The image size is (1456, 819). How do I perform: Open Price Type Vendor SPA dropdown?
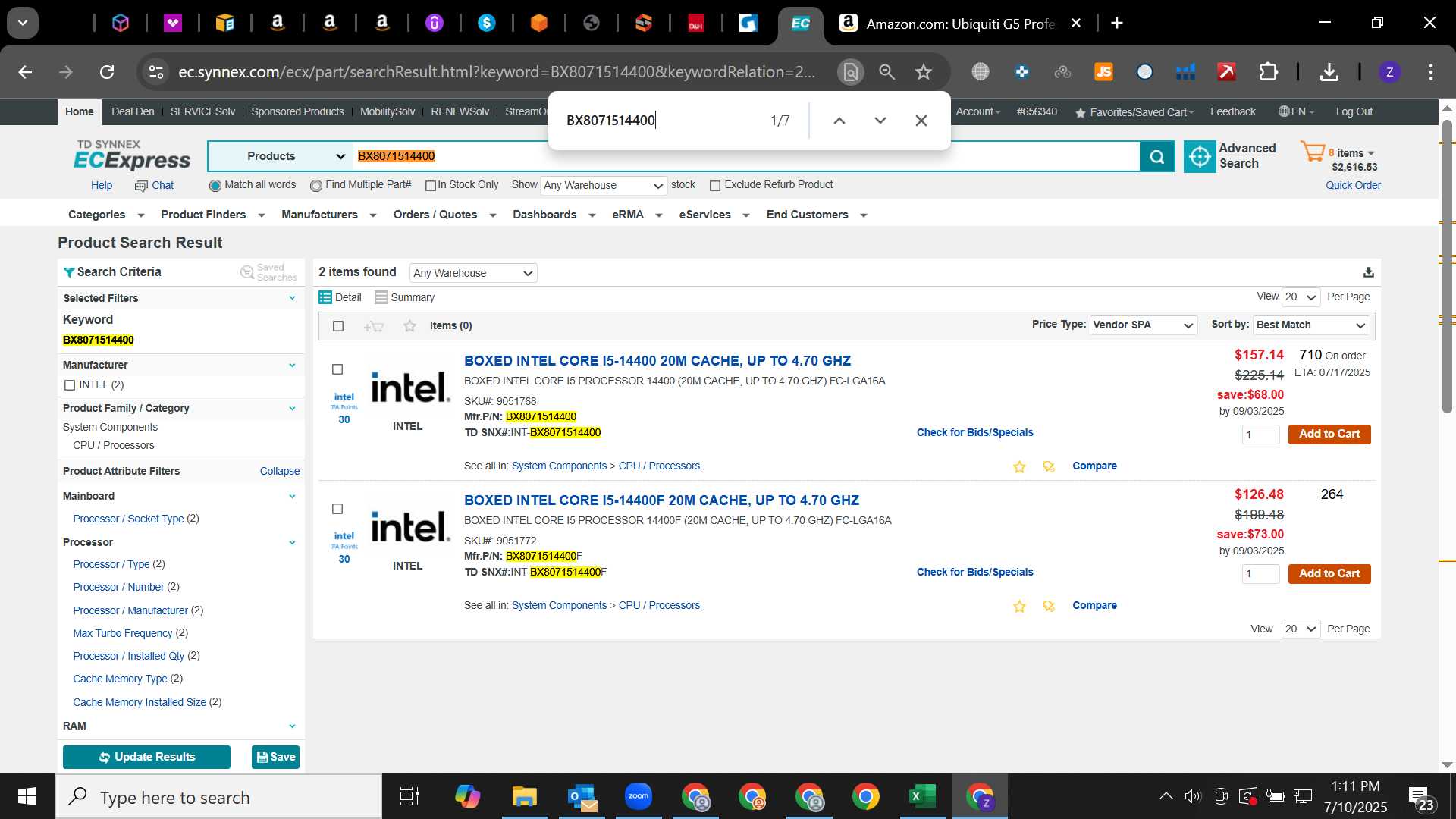(1143, 325)
